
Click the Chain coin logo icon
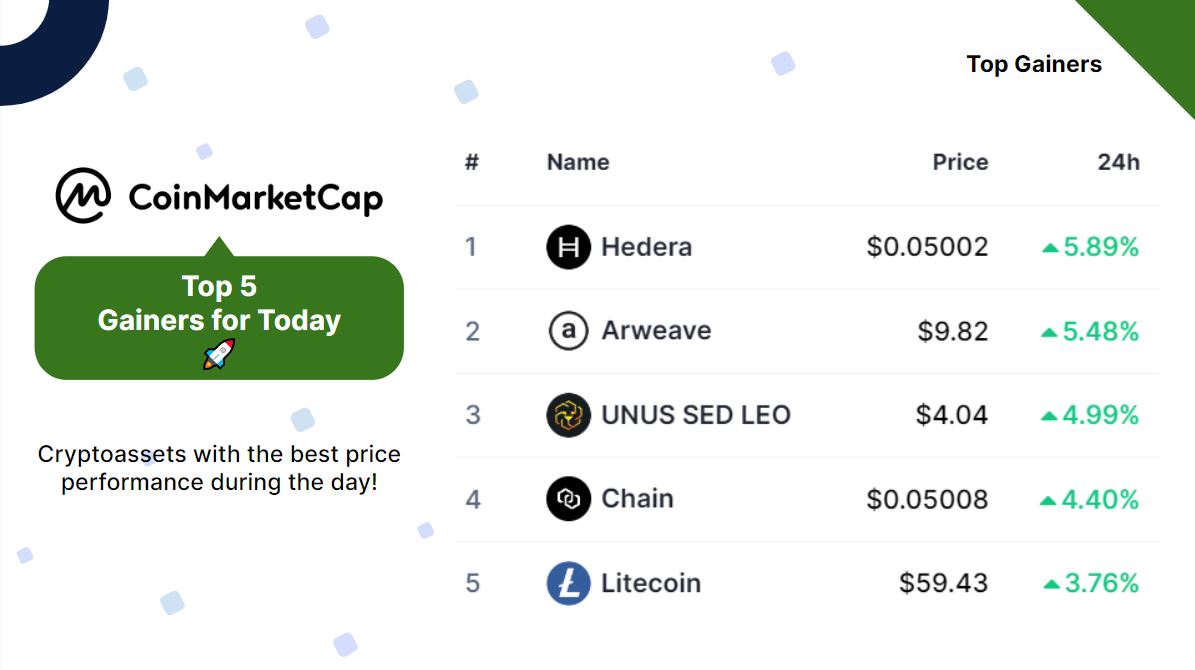(568, 499)
